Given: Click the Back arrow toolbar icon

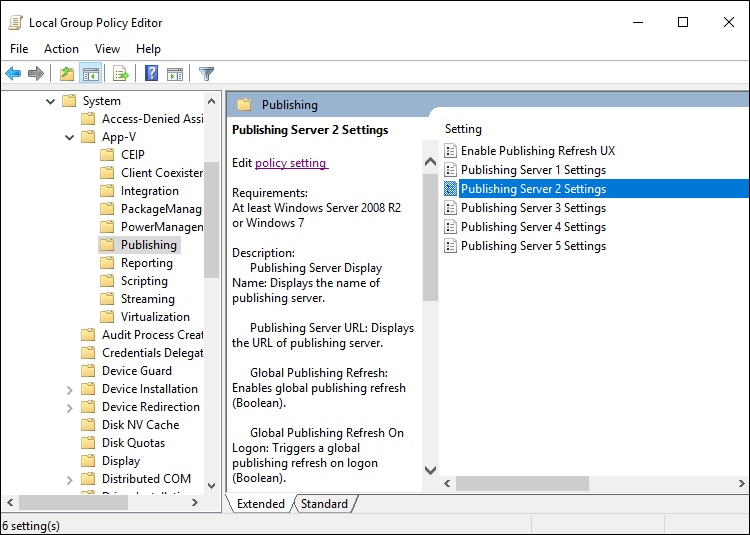Looking at the screenshot, I should (13, 73).
